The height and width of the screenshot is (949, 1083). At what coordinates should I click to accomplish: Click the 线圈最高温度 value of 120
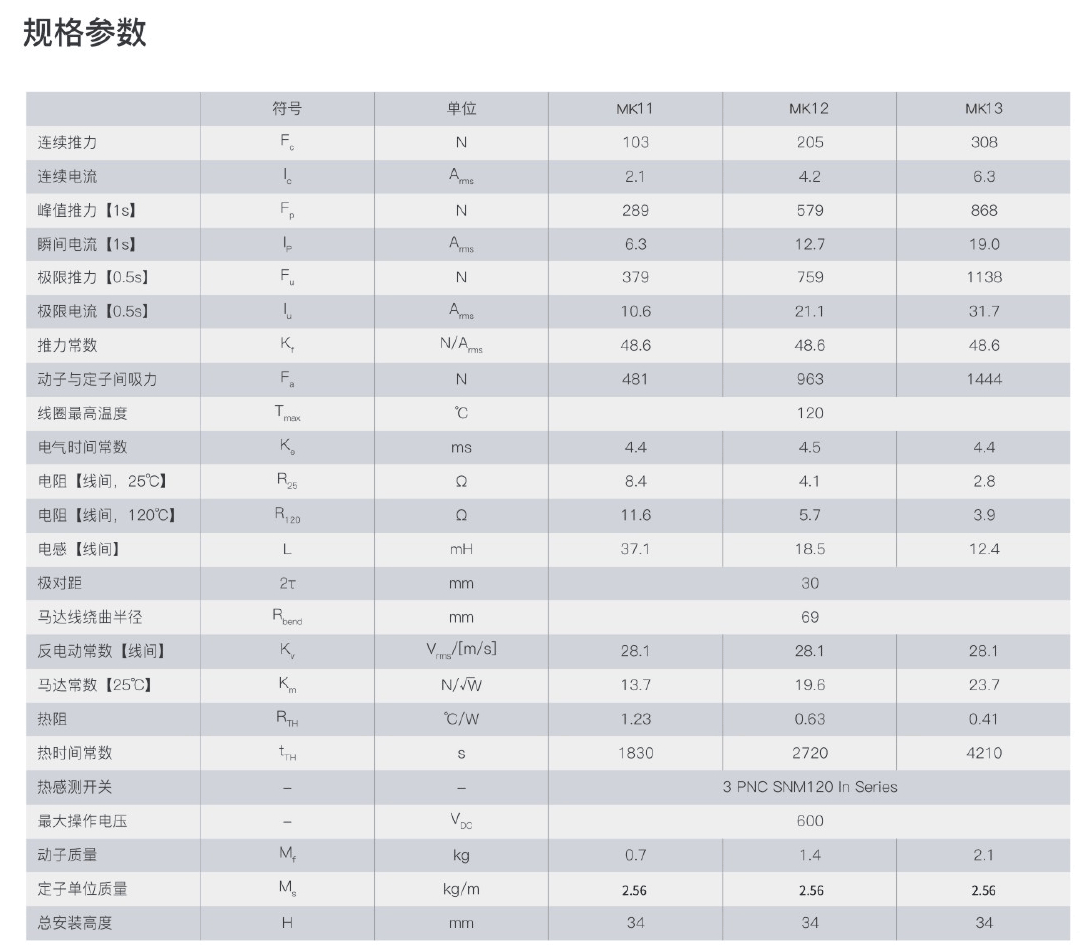810,413
